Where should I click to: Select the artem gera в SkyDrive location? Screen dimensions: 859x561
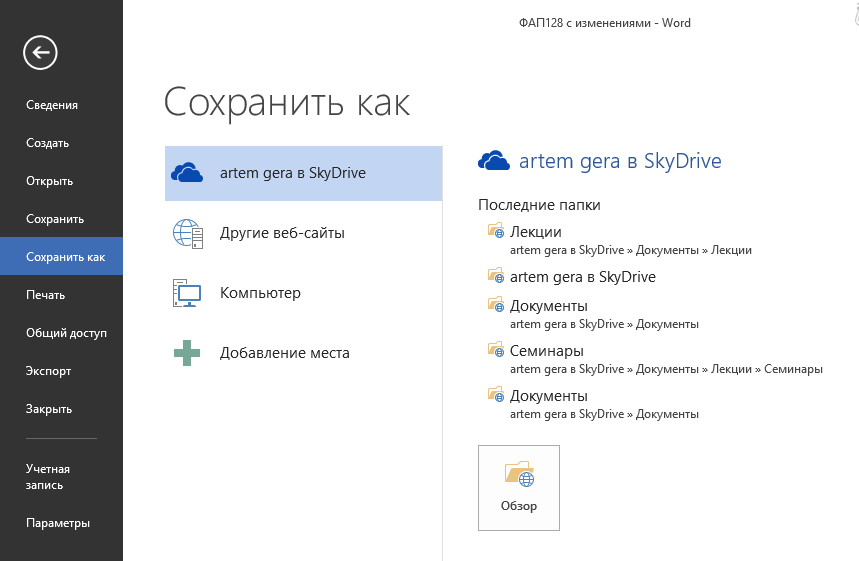303,173
